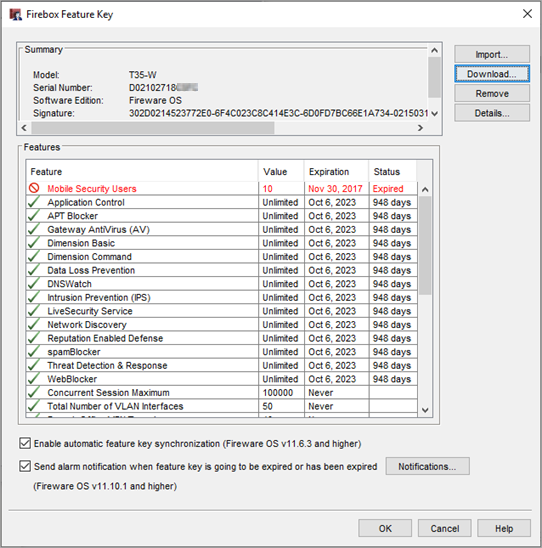Image resolution: width=542 pixels, height=548 pixels.
Task: Click the 'Fireware OS' software edition value
Action: (x=156, y=101)
